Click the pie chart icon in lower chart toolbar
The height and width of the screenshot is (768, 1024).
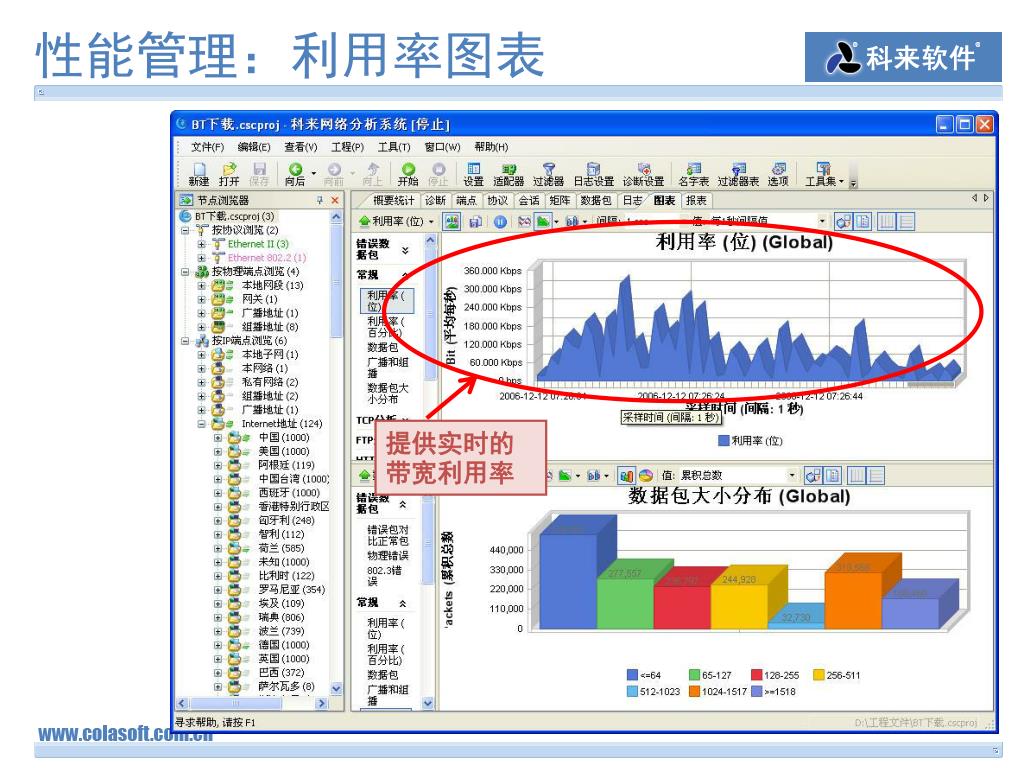click(x=647, y=475)
